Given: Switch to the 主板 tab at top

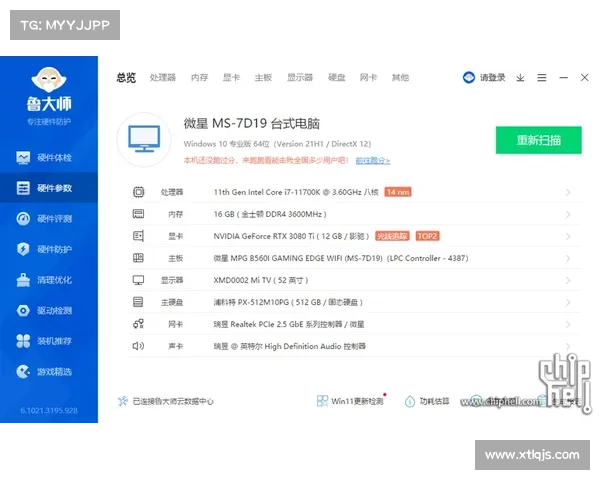Looking at the screenshot, I should (x=263, y=78).
